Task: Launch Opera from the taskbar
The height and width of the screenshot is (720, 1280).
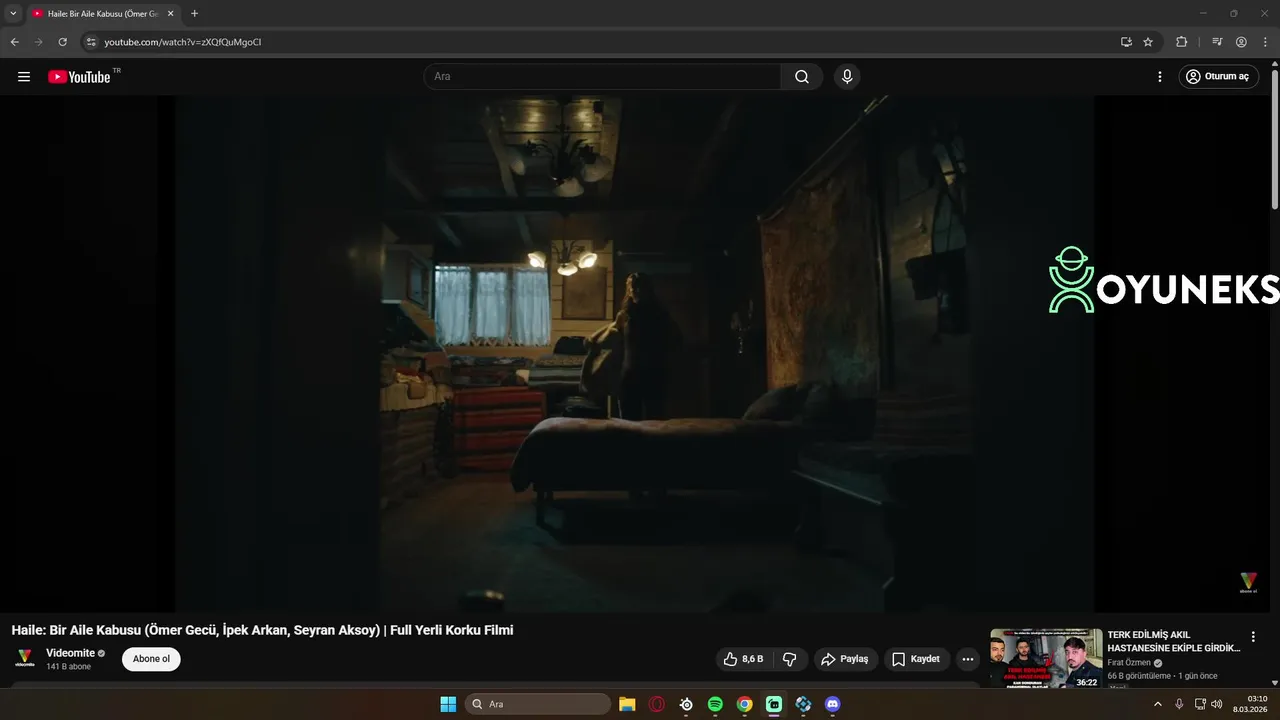Action: 656,704
